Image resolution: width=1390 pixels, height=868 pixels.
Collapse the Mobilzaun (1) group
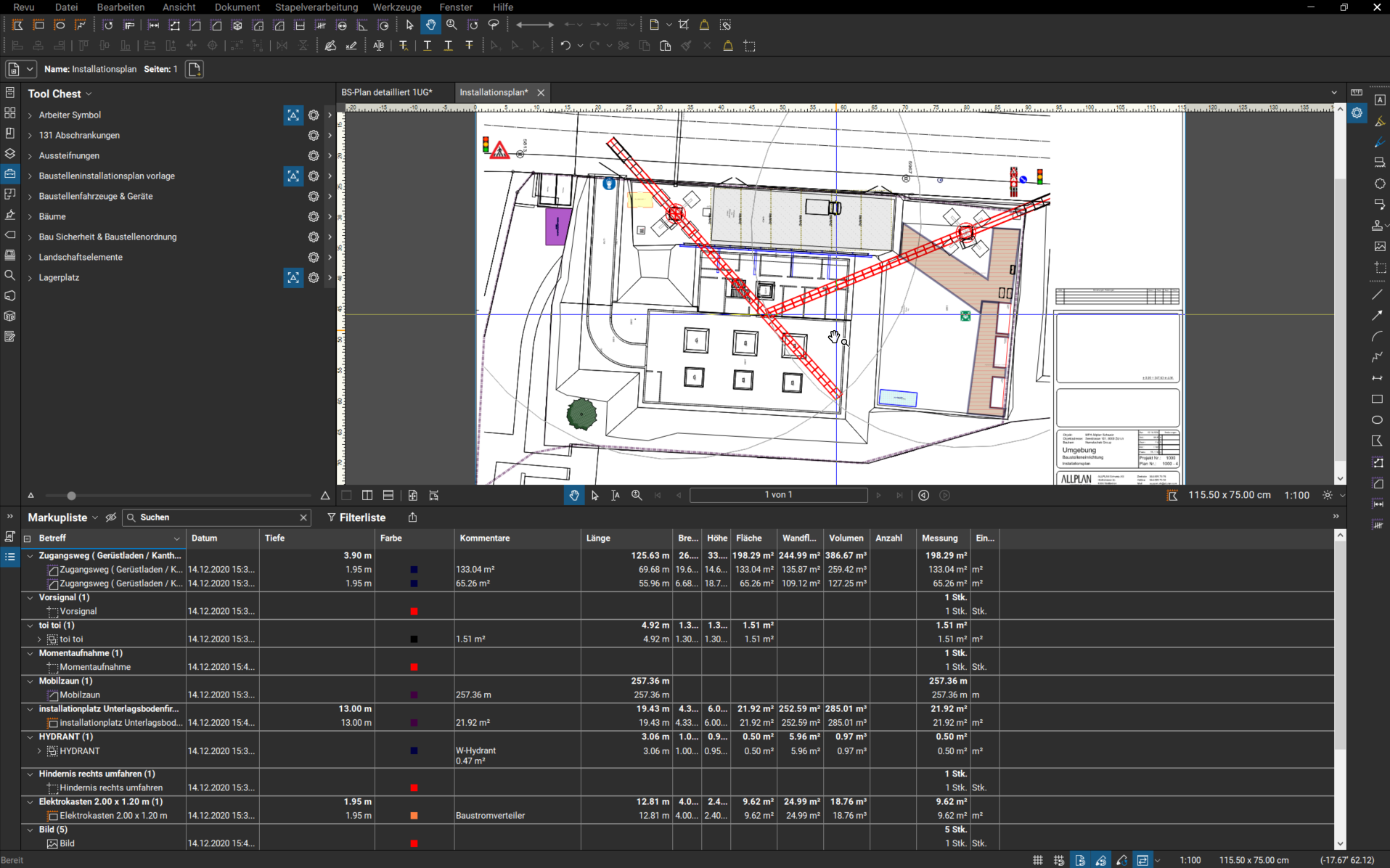[x=30, y=681]
